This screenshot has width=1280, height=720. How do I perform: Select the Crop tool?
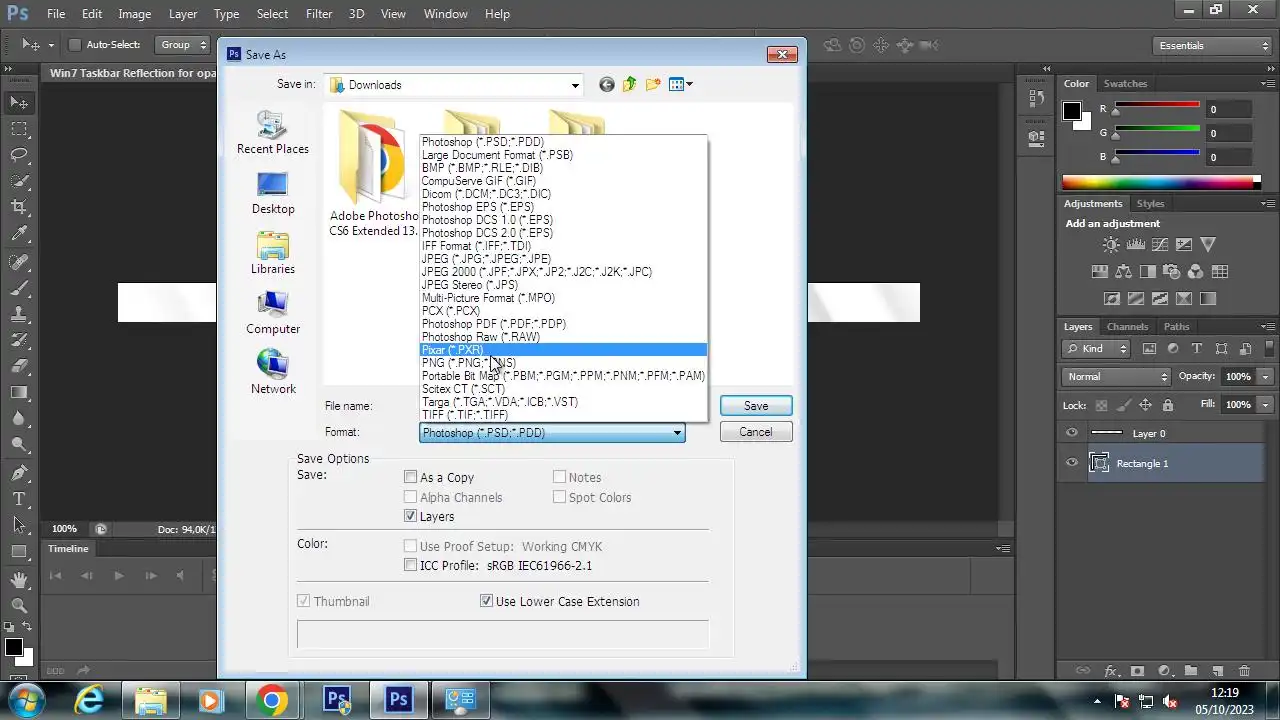tap(19, 207)
